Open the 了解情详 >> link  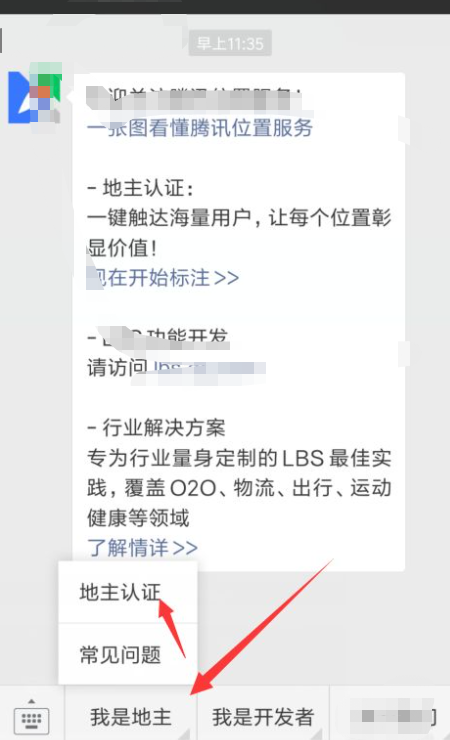[142, 547]
